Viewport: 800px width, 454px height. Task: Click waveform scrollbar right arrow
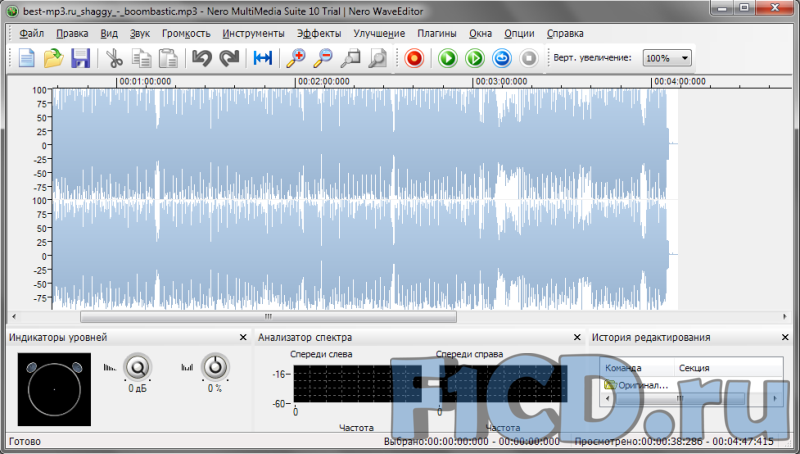pos(785,317)
